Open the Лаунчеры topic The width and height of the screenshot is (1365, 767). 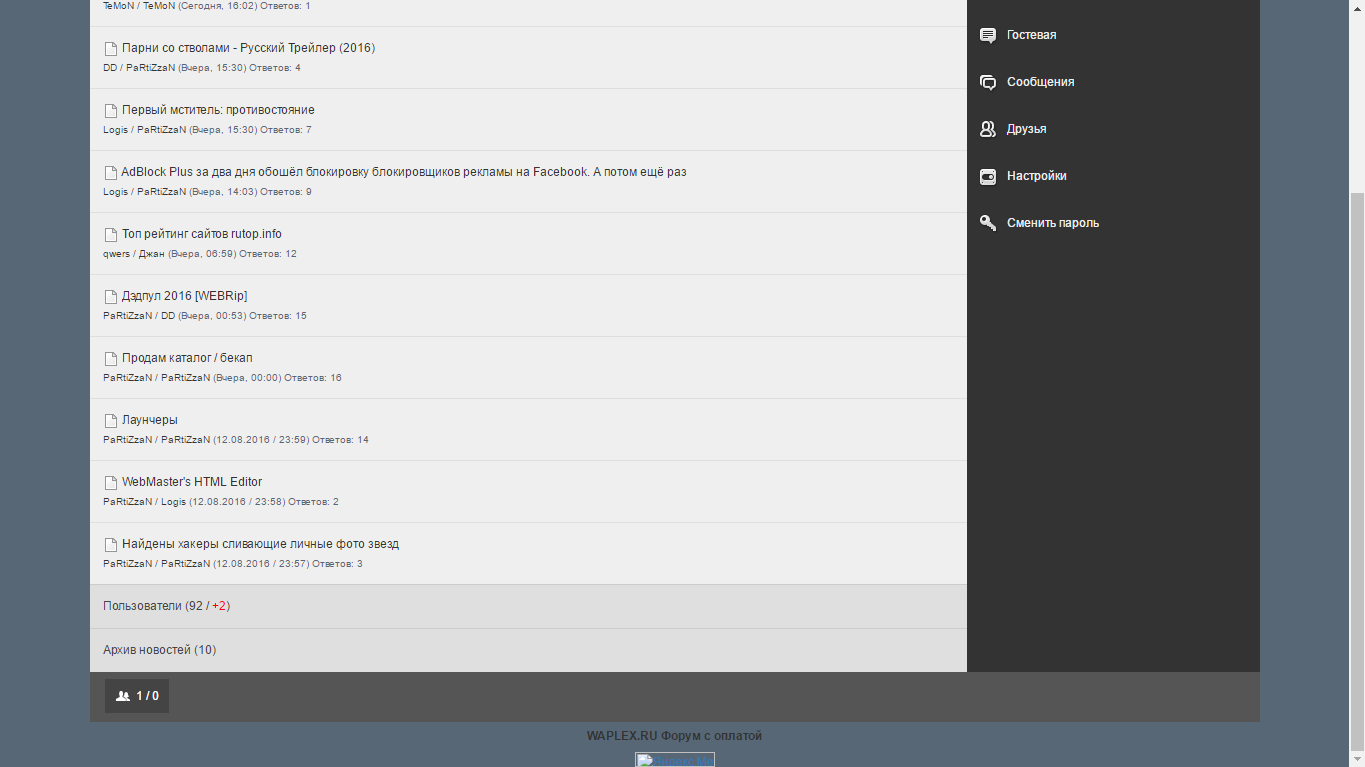click(x=150, y=420)
